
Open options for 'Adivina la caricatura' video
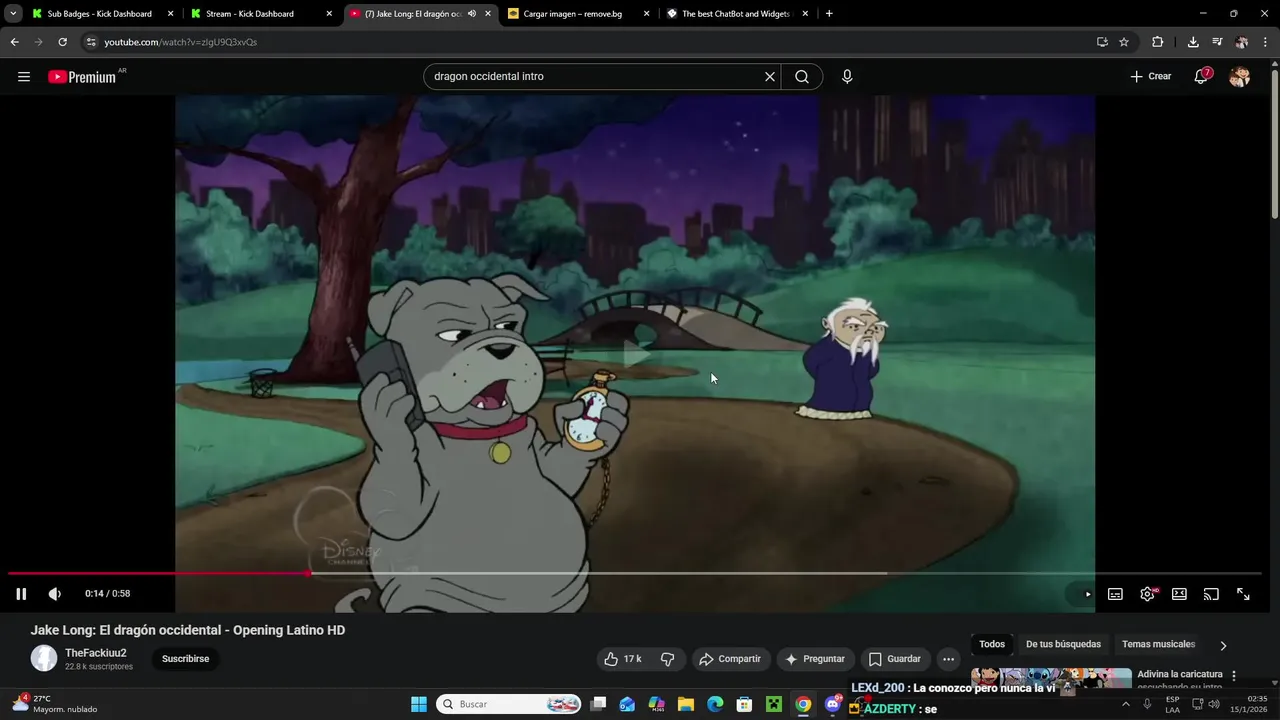click(1234, 676)
